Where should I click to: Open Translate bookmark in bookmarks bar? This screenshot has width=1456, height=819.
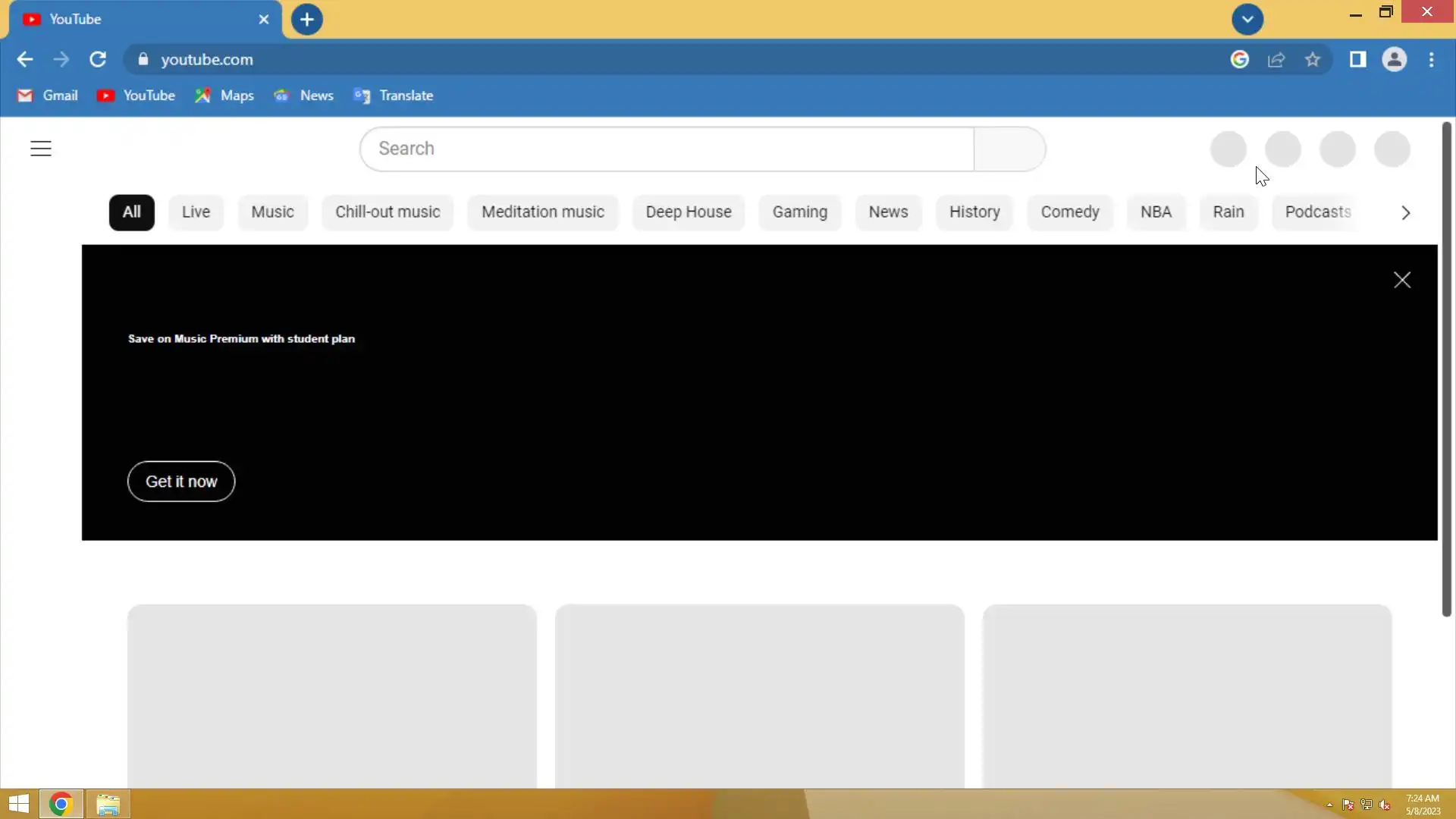394,96
